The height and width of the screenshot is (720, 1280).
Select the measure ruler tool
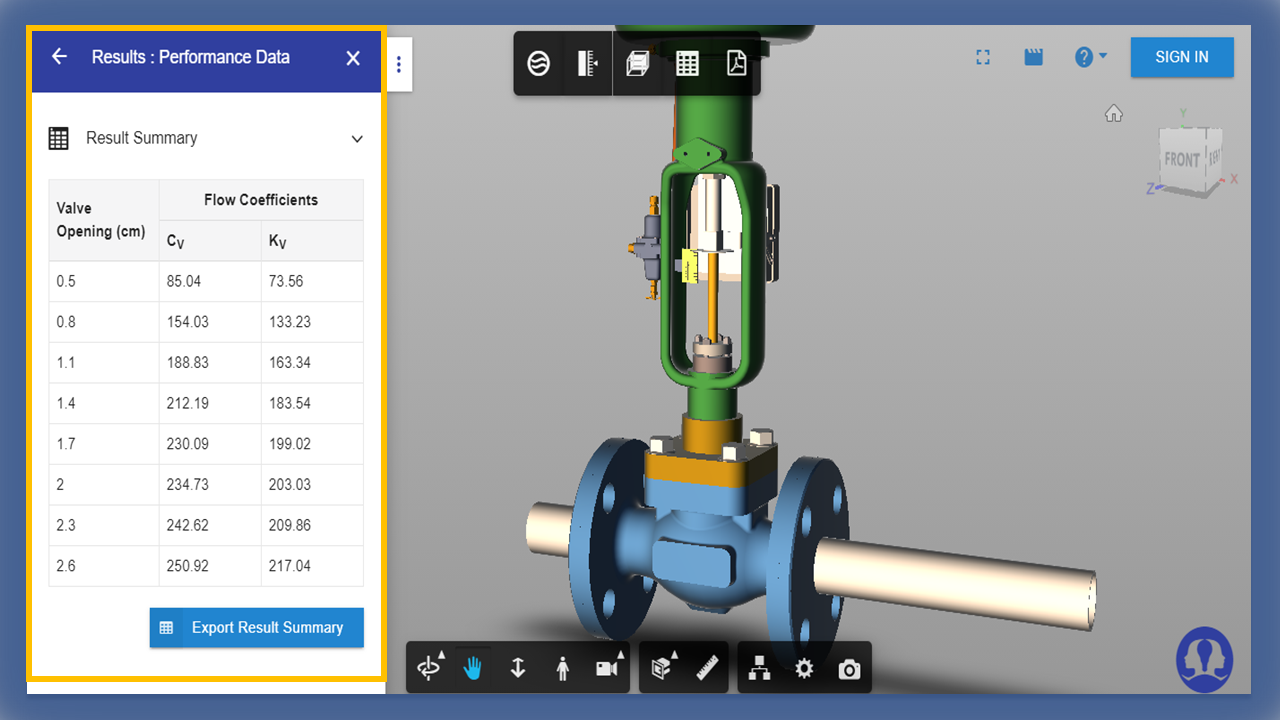pyautogui.click(x=708, y=668)
